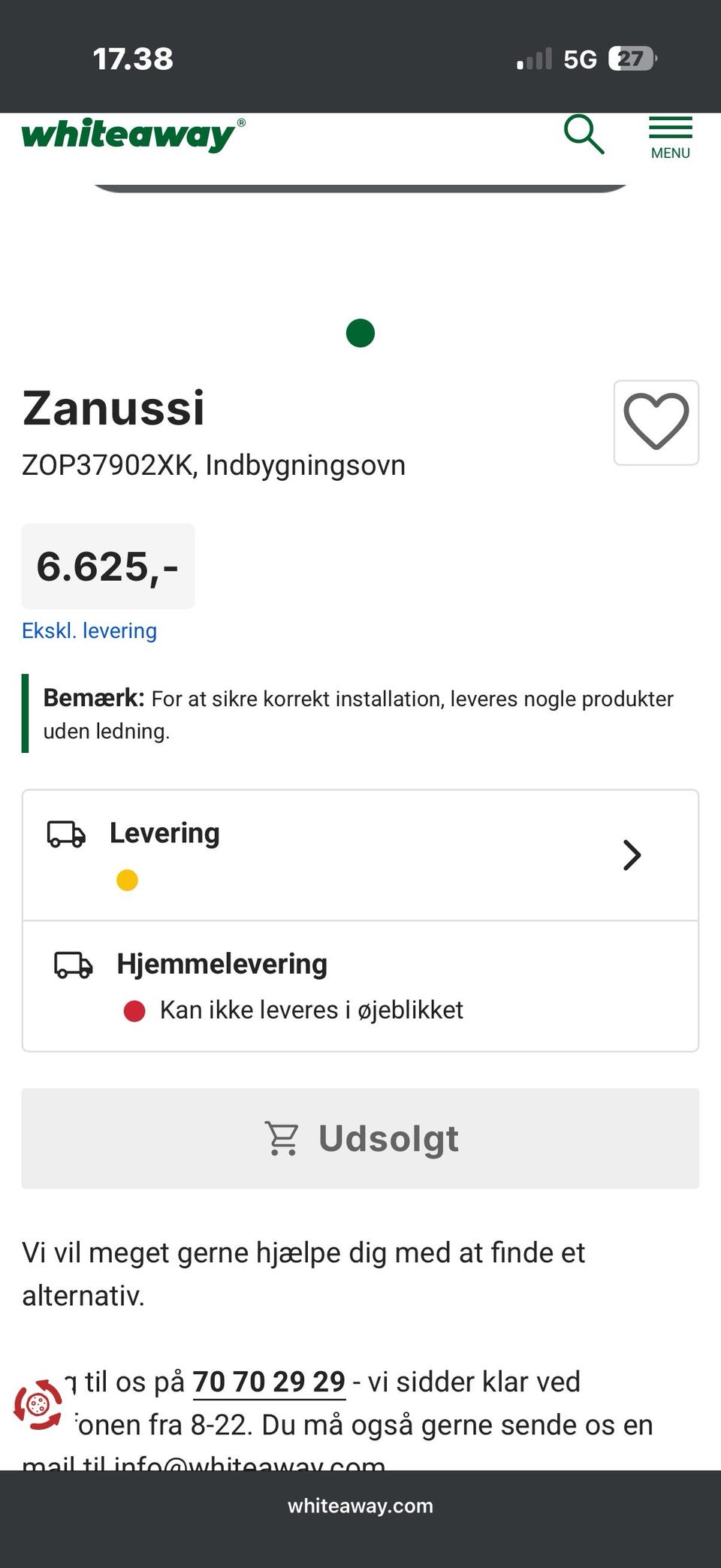The height and width of the screenshot is (1568, 721).
Task: Add Zanussi oven to favorites heart
Action: pyautogui.click(x=656, y=422)
